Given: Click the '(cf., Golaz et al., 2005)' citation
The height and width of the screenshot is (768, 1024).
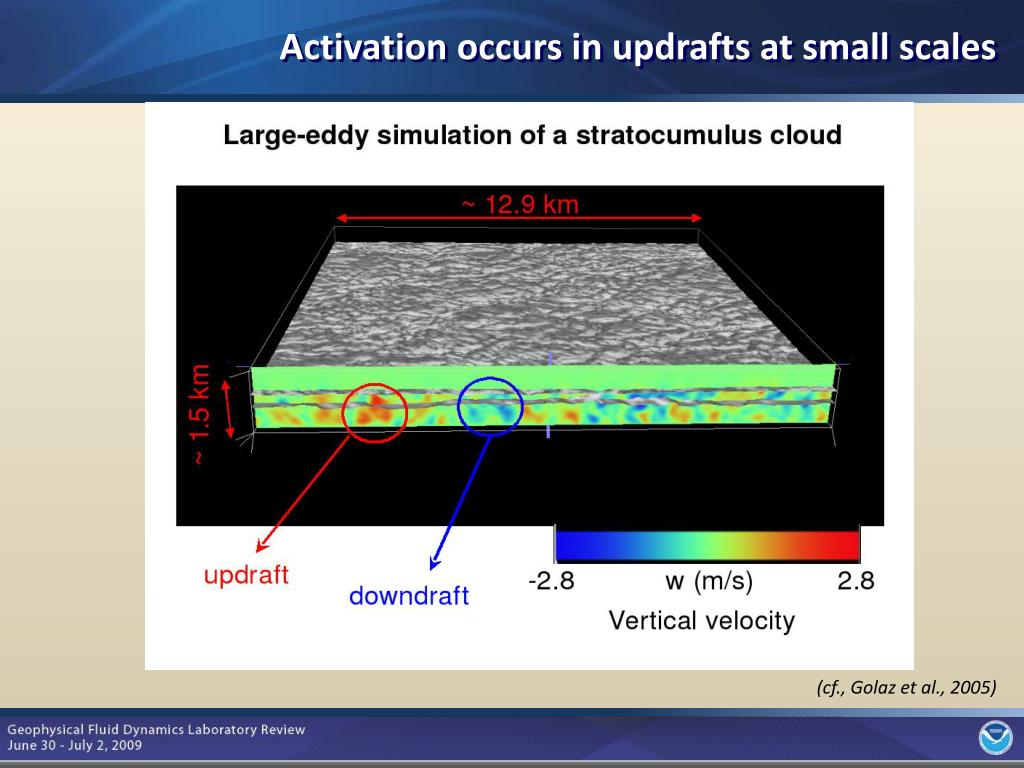Looking at the screenshot, I should 906,687.
